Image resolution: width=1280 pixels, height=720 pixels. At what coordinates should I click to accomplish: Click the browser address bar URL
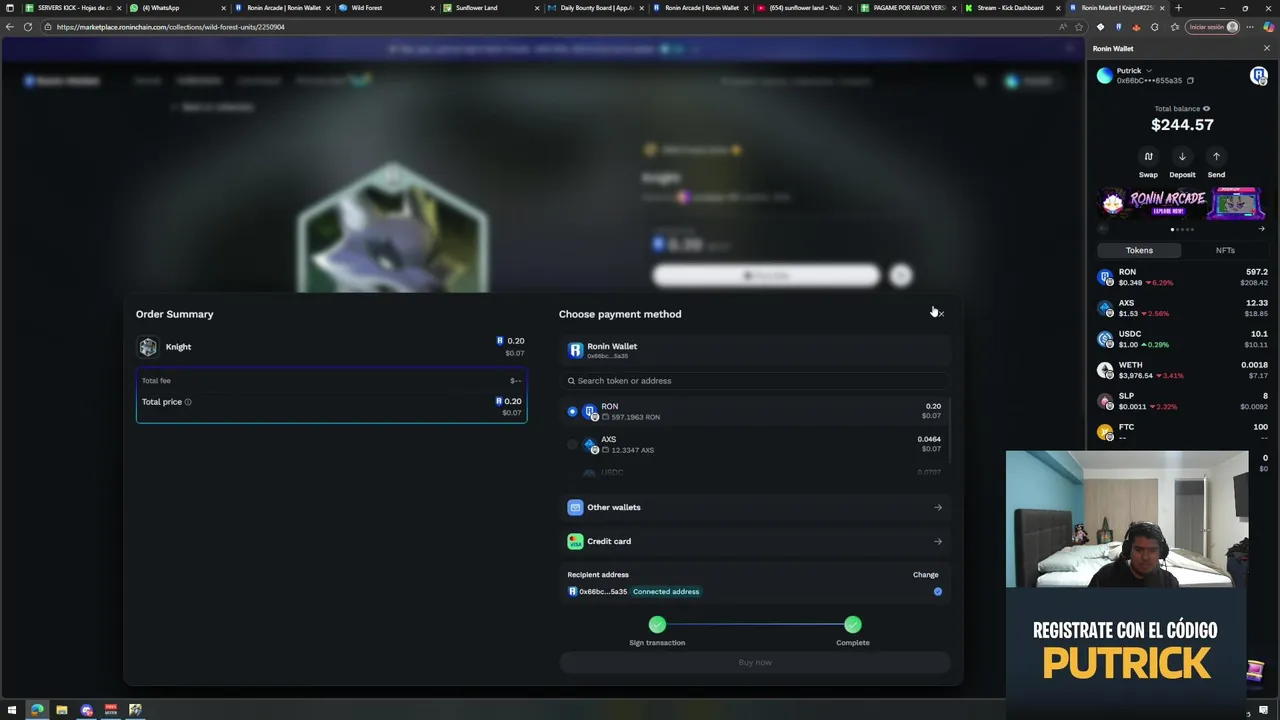(171, 27)
